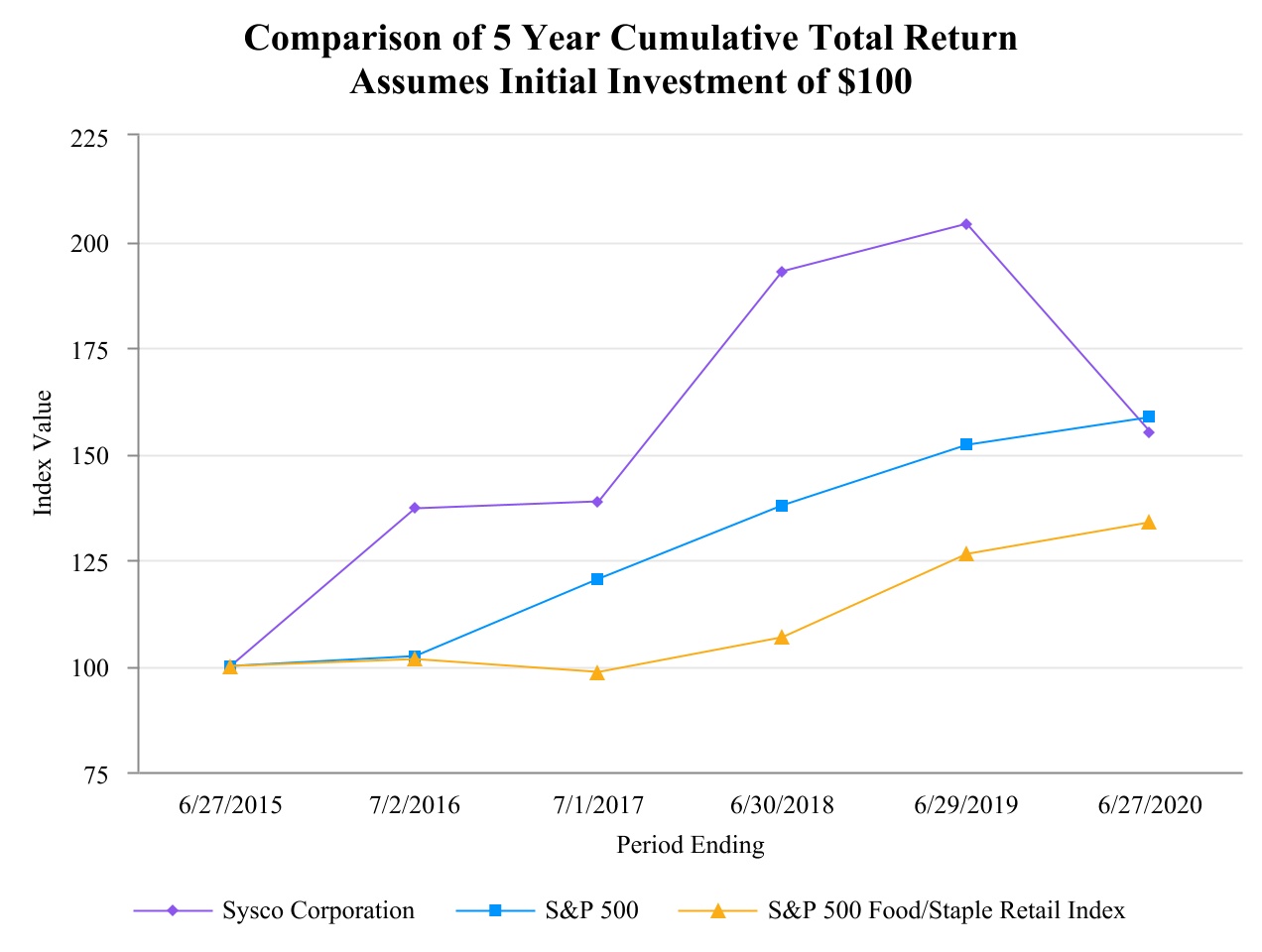Click the "Sysco Corporation" legend label
Viewport: 1262px width, 952px height.
click(x=318, y=910)
